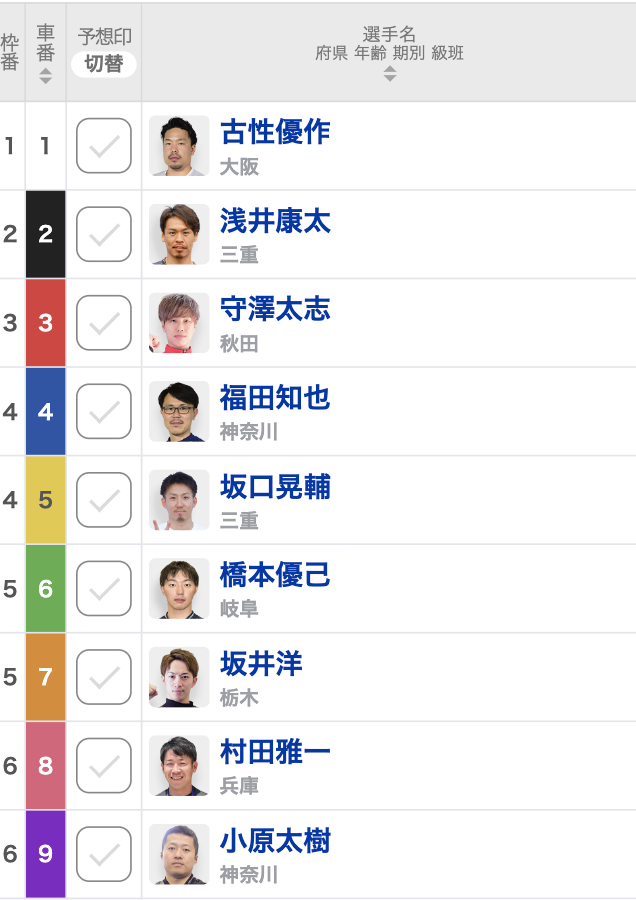Screen dimensions: 636x900
Task: Open 古性優作 profile photo
Action: [x=179, y=146]
